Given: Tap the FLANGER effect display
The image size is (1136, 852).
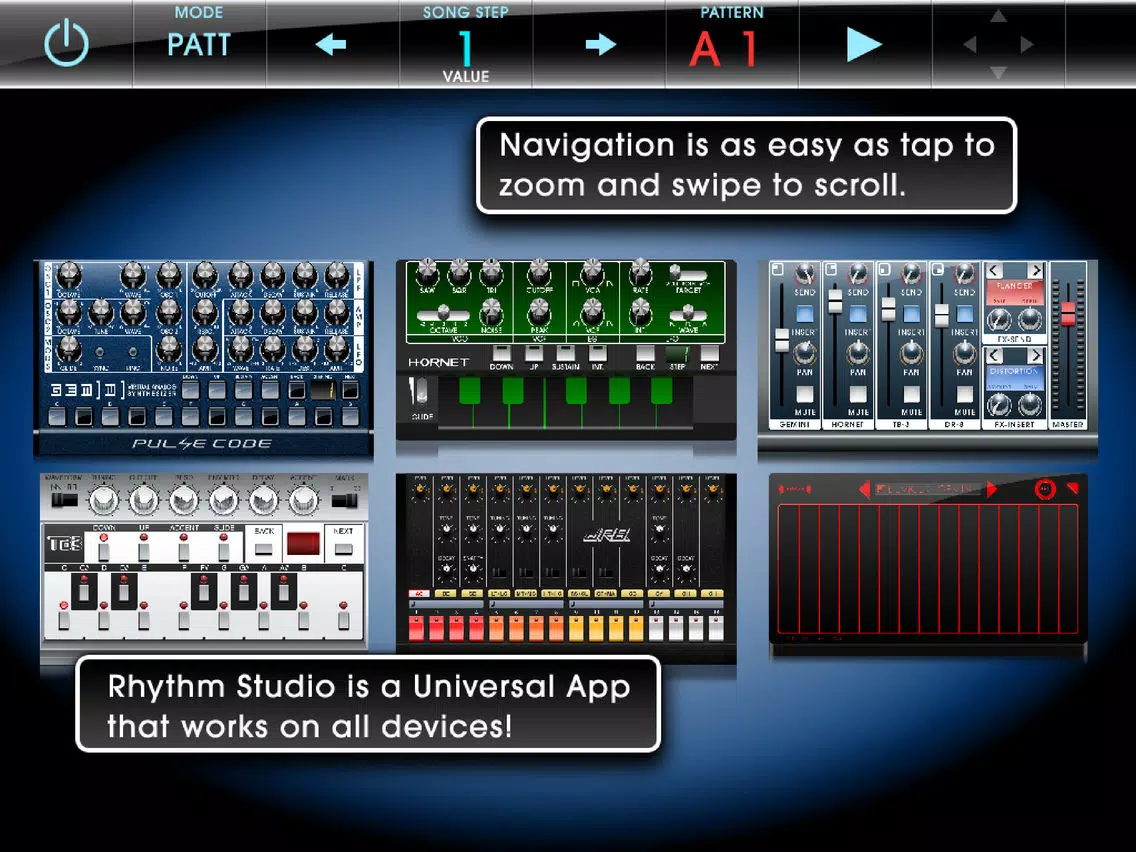Looking at the screenshot, I should coord(1015,292).
